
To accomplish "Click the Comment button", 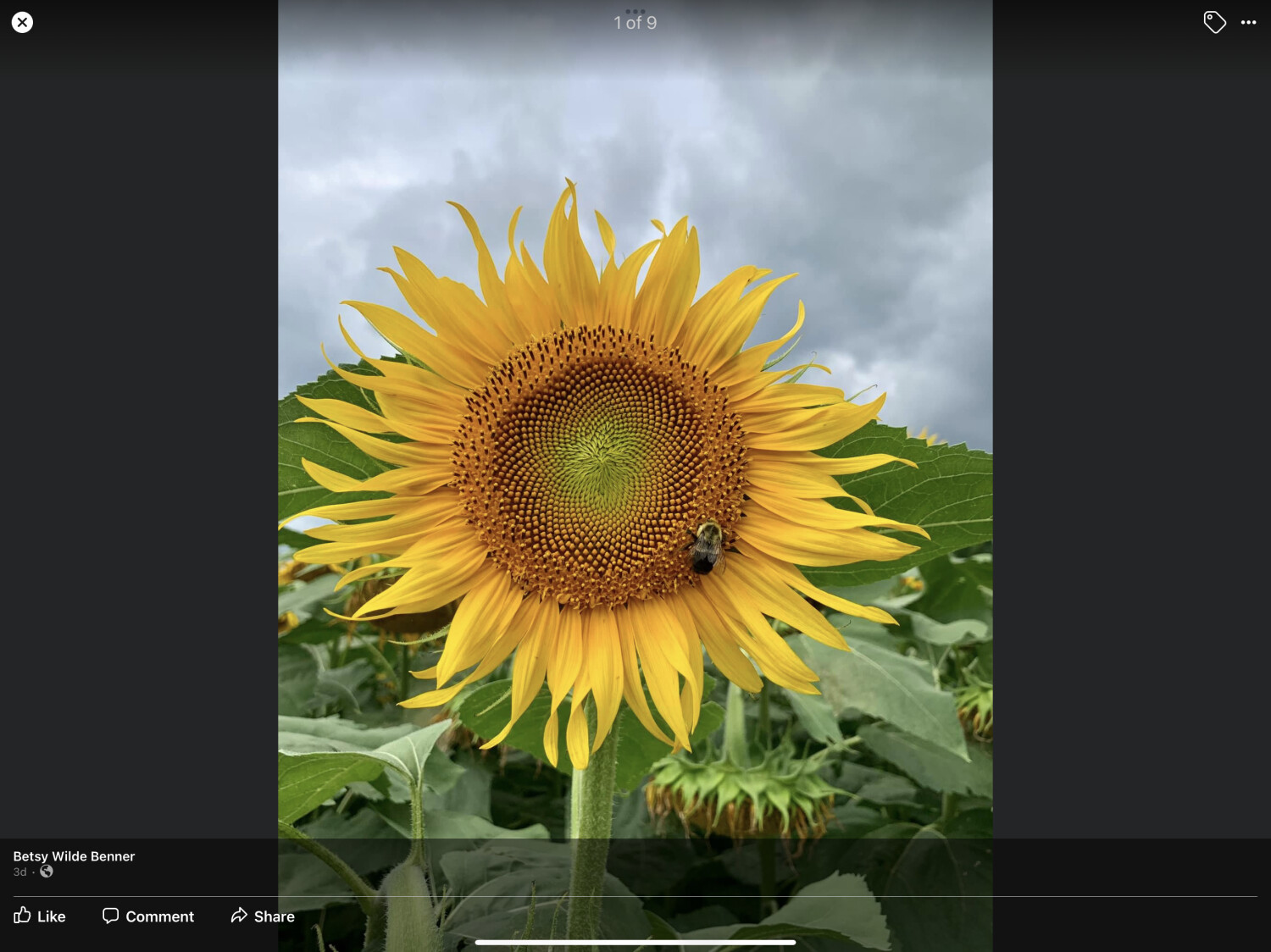I will click(x=147, y=916).
